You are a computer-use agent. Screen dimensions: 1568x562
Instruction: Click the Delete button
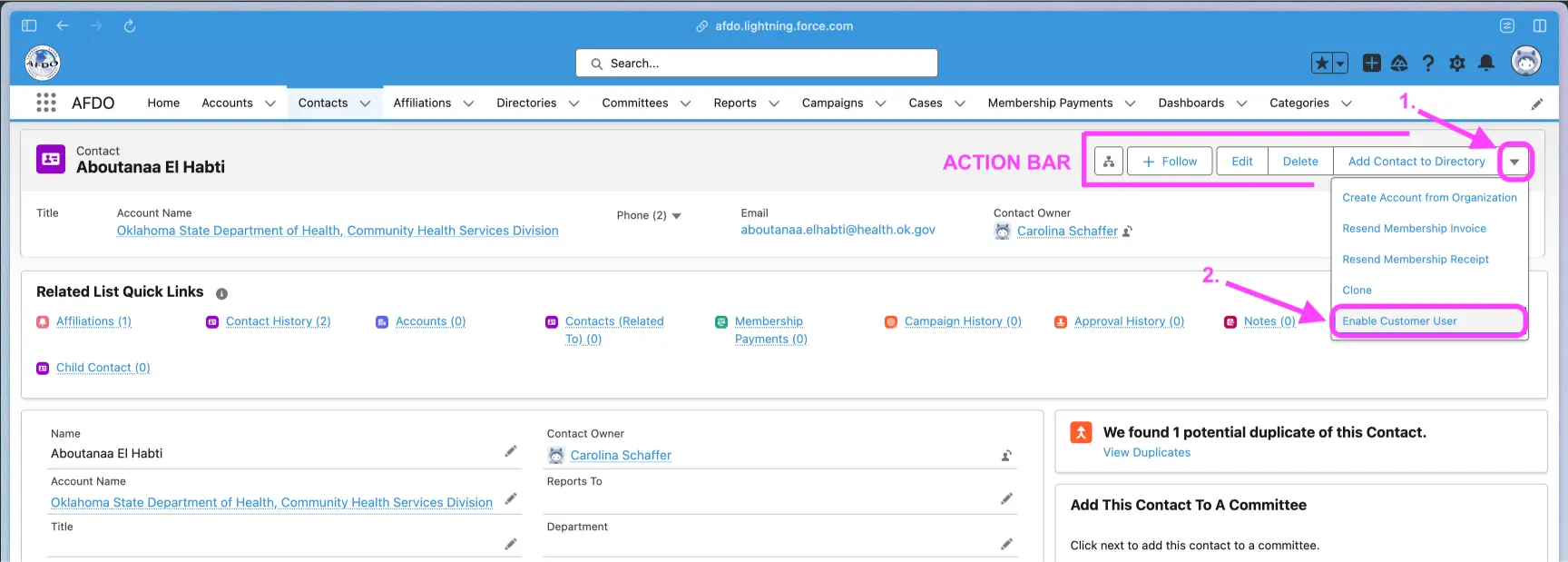coord(1300,162)
